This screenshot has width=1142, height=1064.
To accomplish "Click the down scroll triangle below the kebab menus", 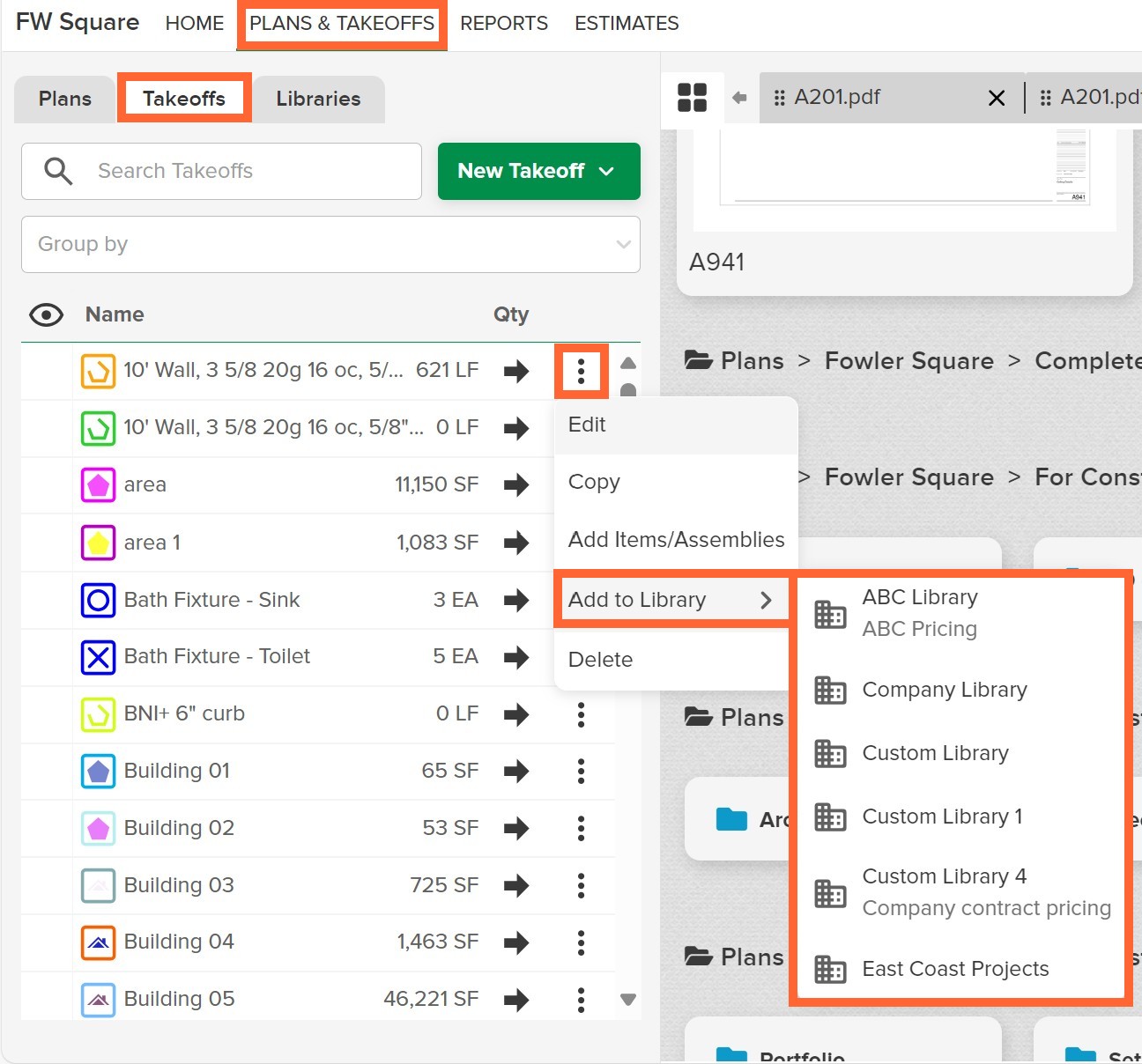I will (628, 999).
